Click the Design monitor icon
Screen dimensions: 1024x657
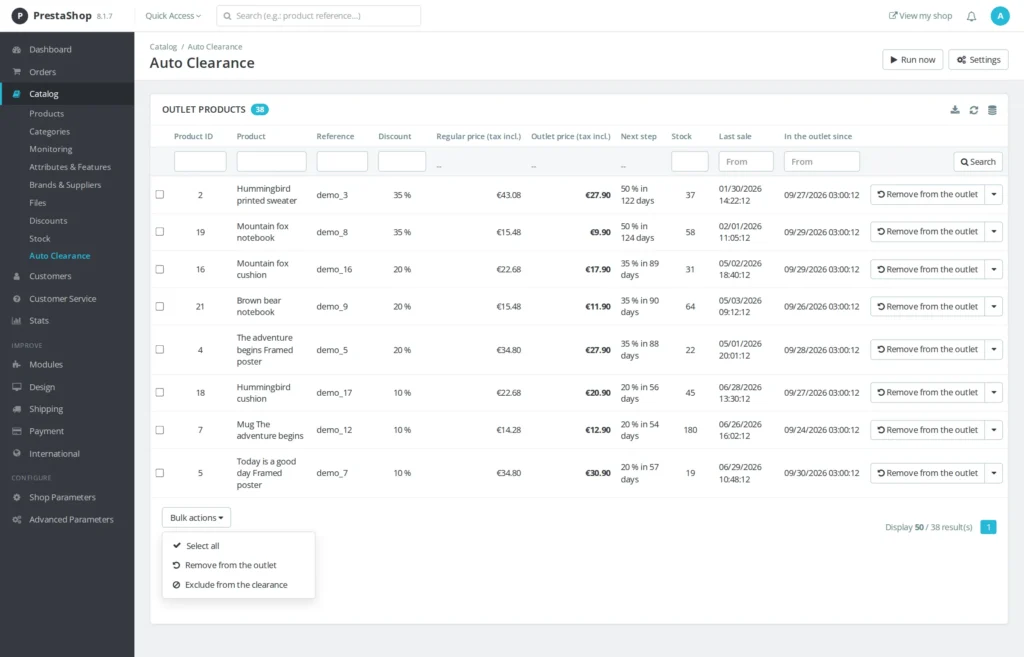[x=16, y=387]
